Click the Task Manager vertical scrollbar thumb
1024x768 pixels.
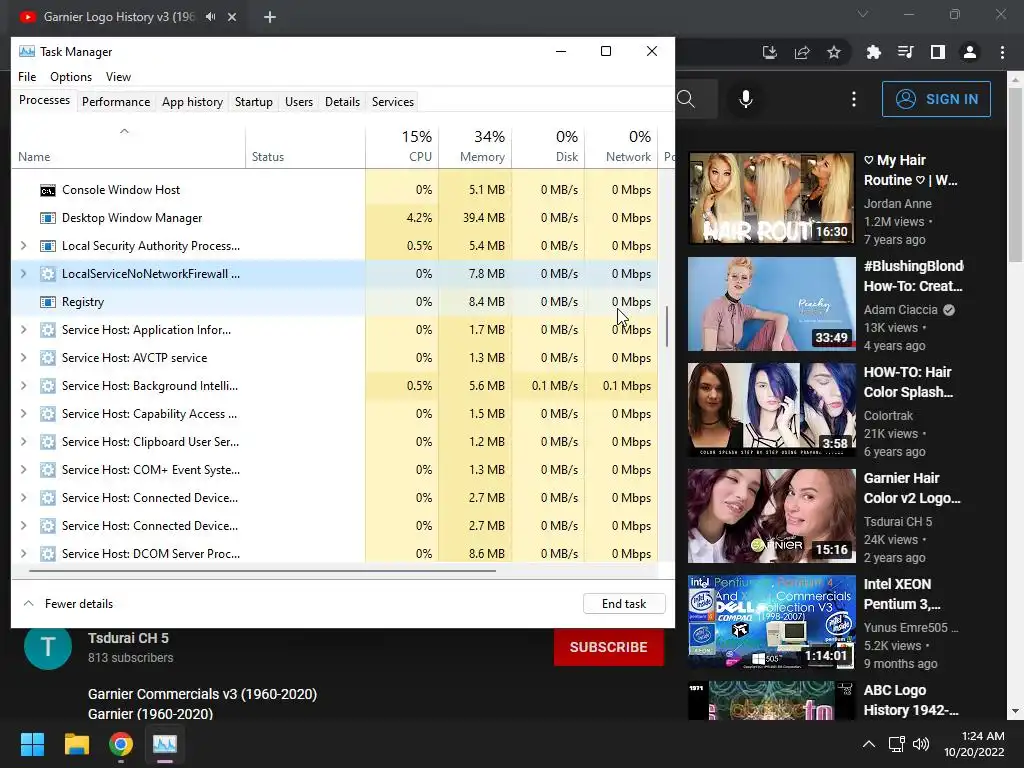tap(667, 327)
